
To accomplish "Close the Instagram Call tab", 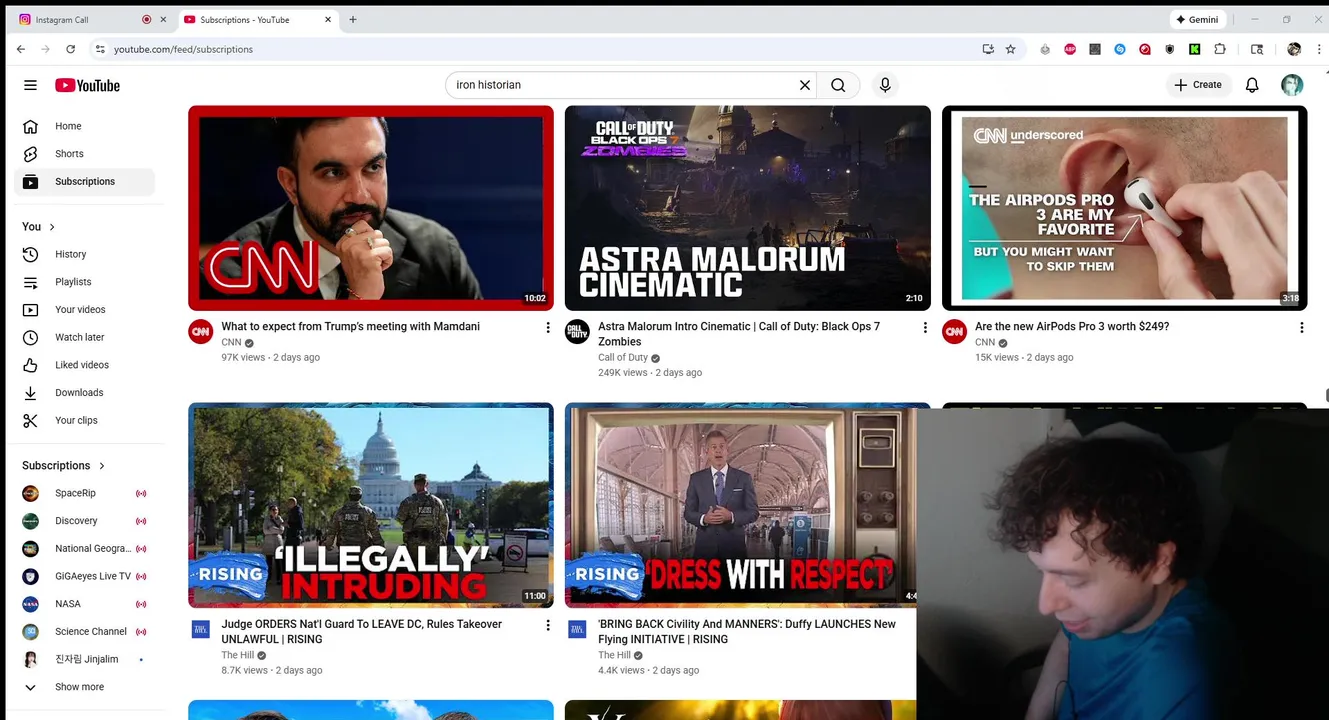I will pos(163,20).
